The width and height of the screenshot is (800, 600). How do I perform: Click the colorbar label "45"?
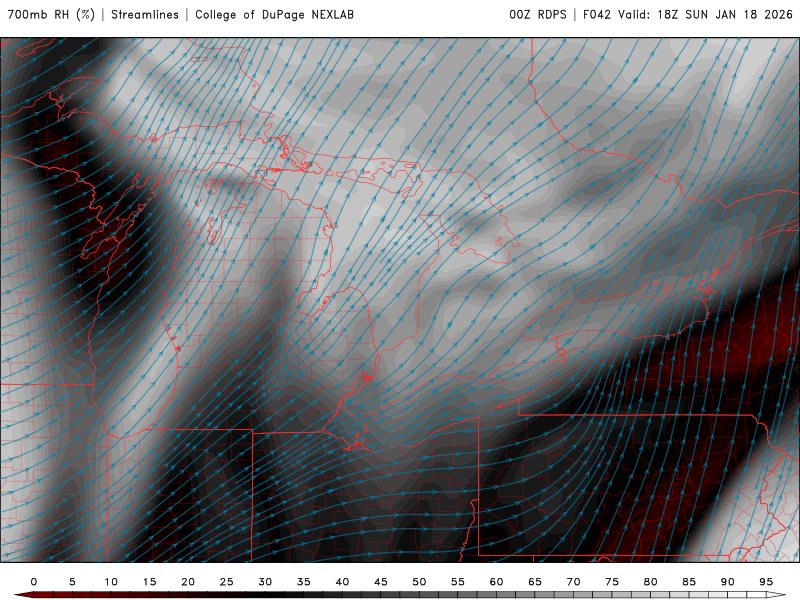point(381,582)
